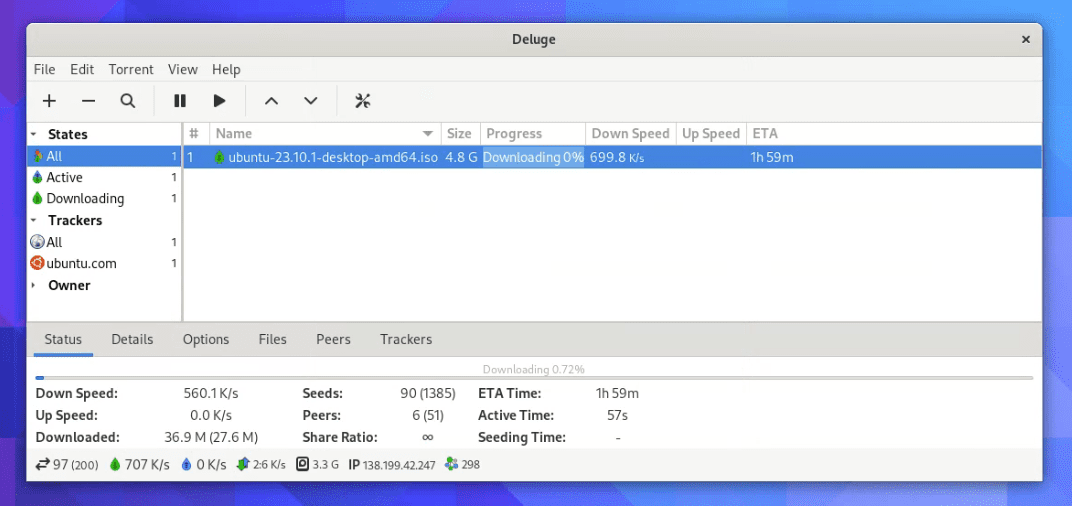Open the Help menu

[226, 69]
